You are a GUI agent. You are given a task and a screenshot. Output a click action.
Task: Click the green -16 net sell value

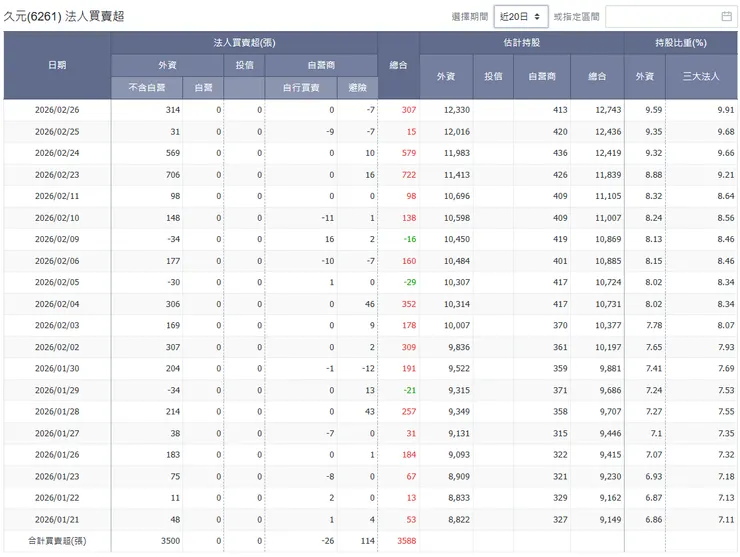[410, 239]
